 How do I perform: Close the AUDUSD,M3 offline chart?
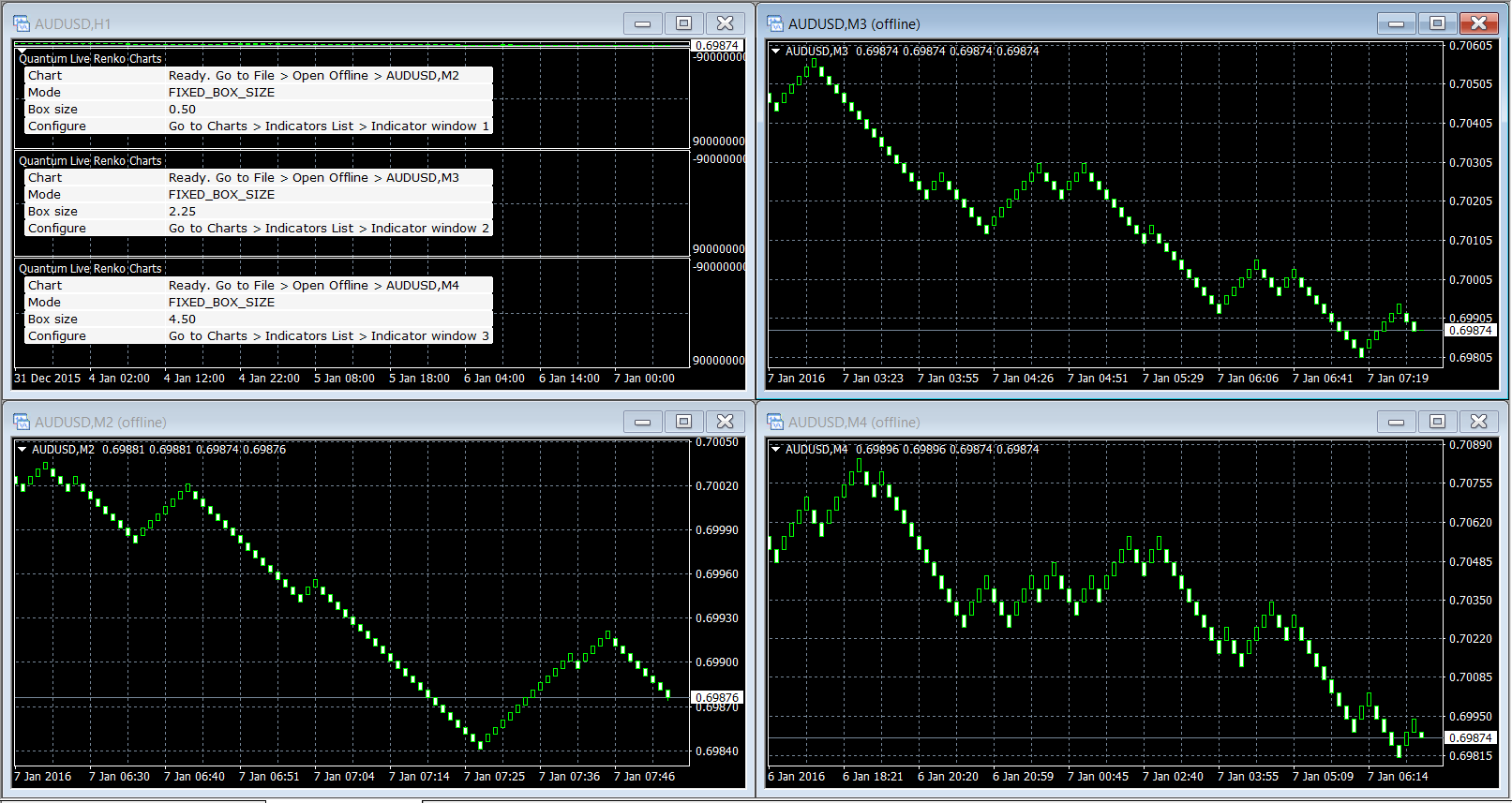tap(1478, 23)
